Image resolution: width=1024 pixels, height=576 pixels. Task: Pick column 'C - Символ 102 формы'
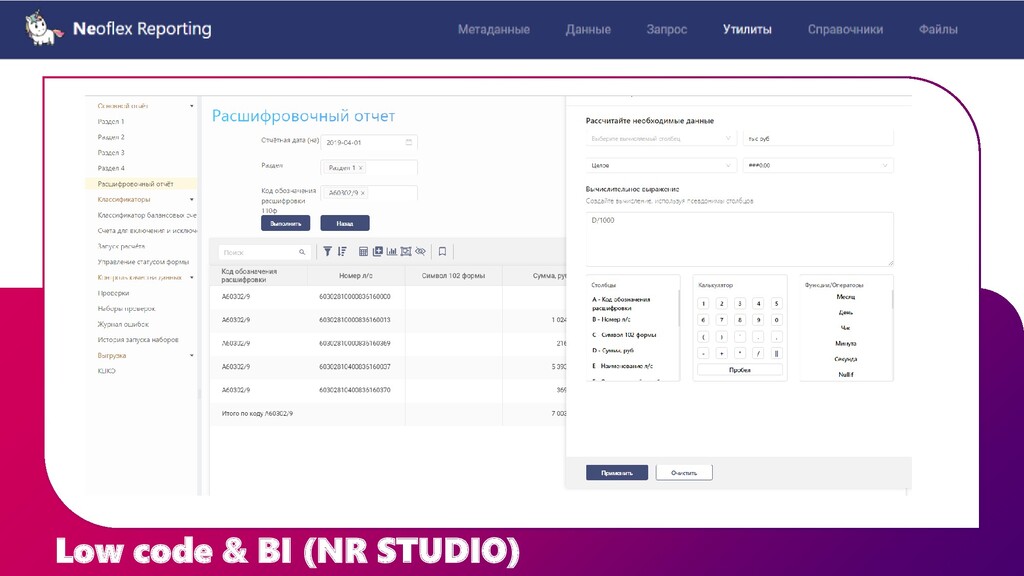624,335
